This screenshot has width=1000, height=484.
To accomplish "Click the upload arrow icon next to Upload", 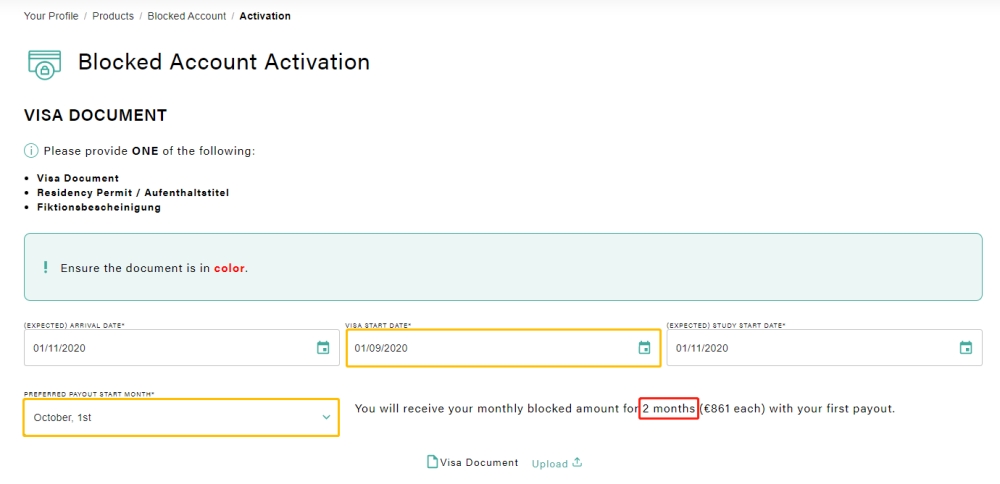I will (577, 462).
